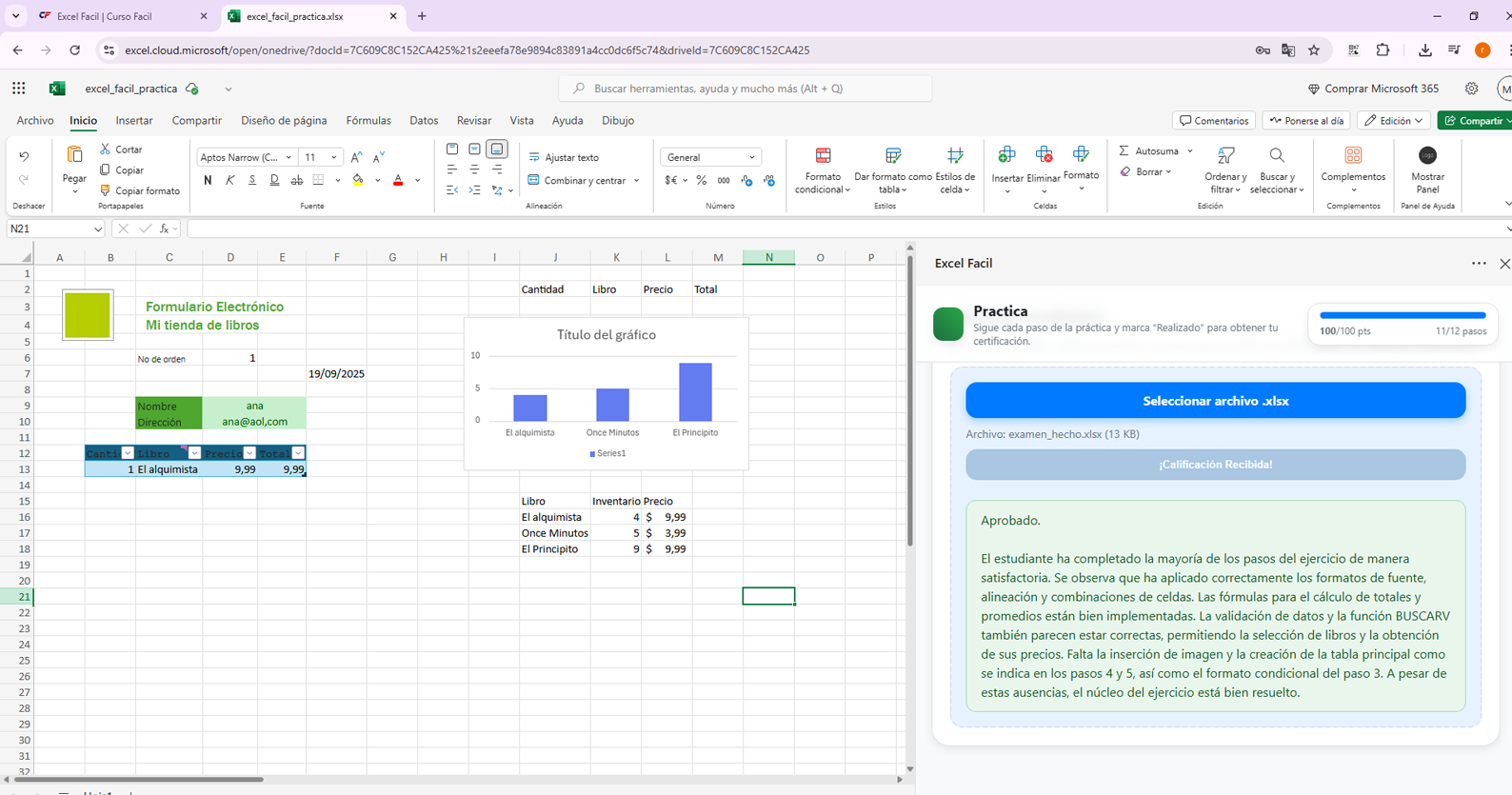
Task: Open the font name dropdown
Action: [x=288, y=157]
